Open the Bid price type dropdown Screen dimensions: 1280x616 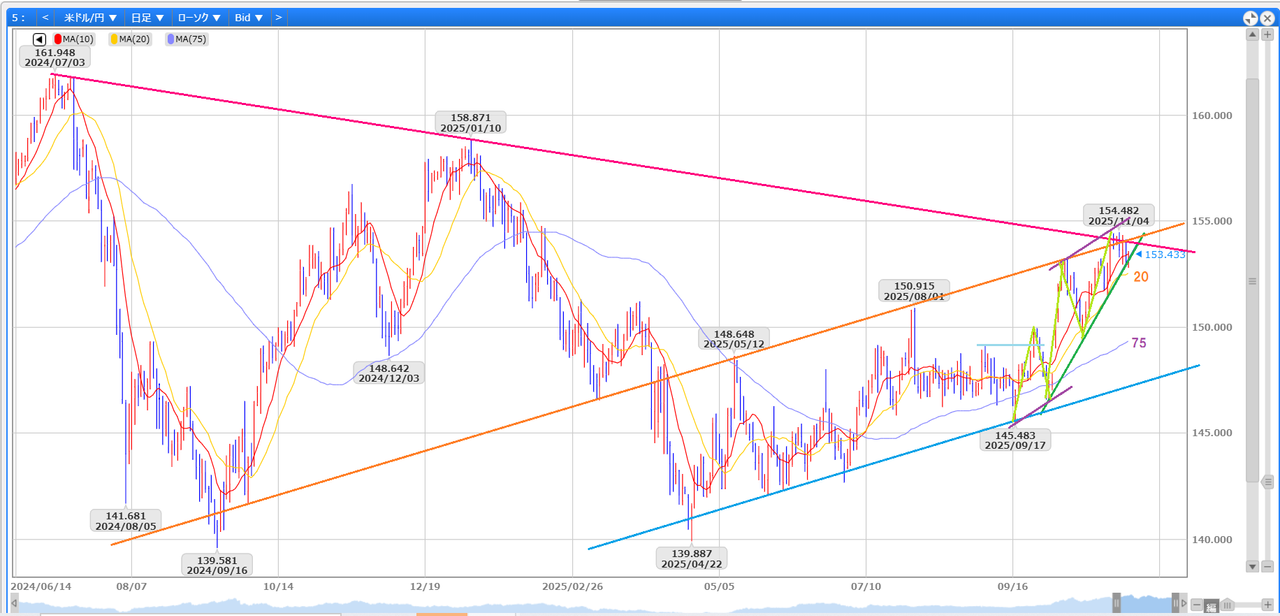pos(248,18)
